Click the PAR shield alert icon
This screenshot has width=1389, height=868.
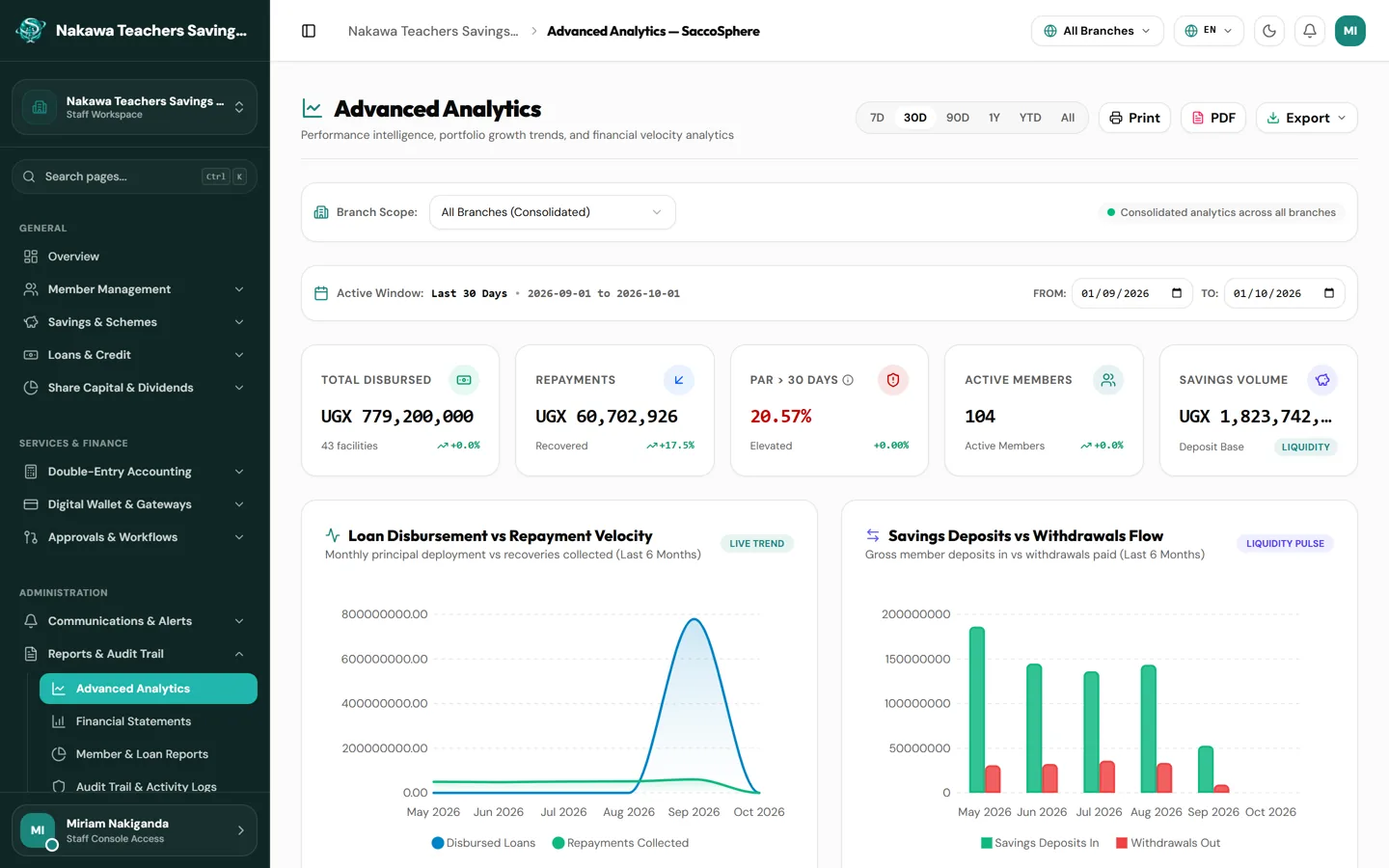[893, 380]
